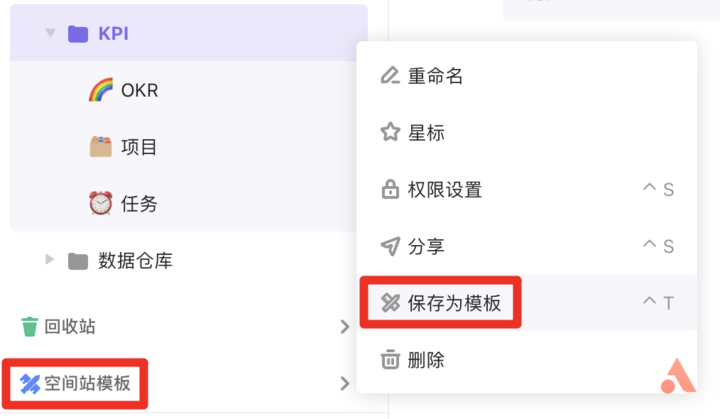720x419 pixels.
Task: Click the package icon beside 项目
Action: coord(100,147)
